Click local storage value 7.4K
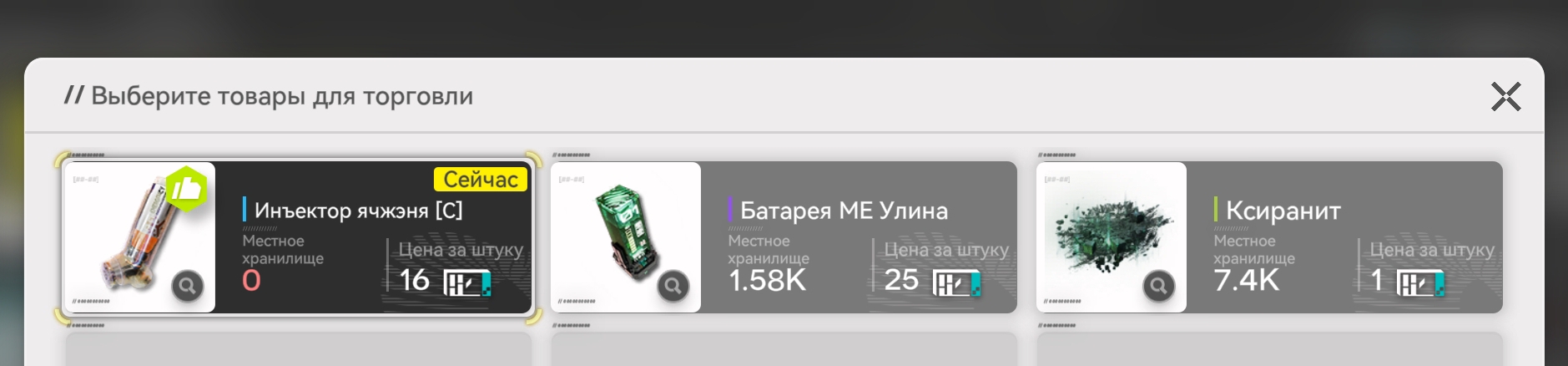Image resolution: width=1568 pixels, height=366 pixels. coord(1246,281)
